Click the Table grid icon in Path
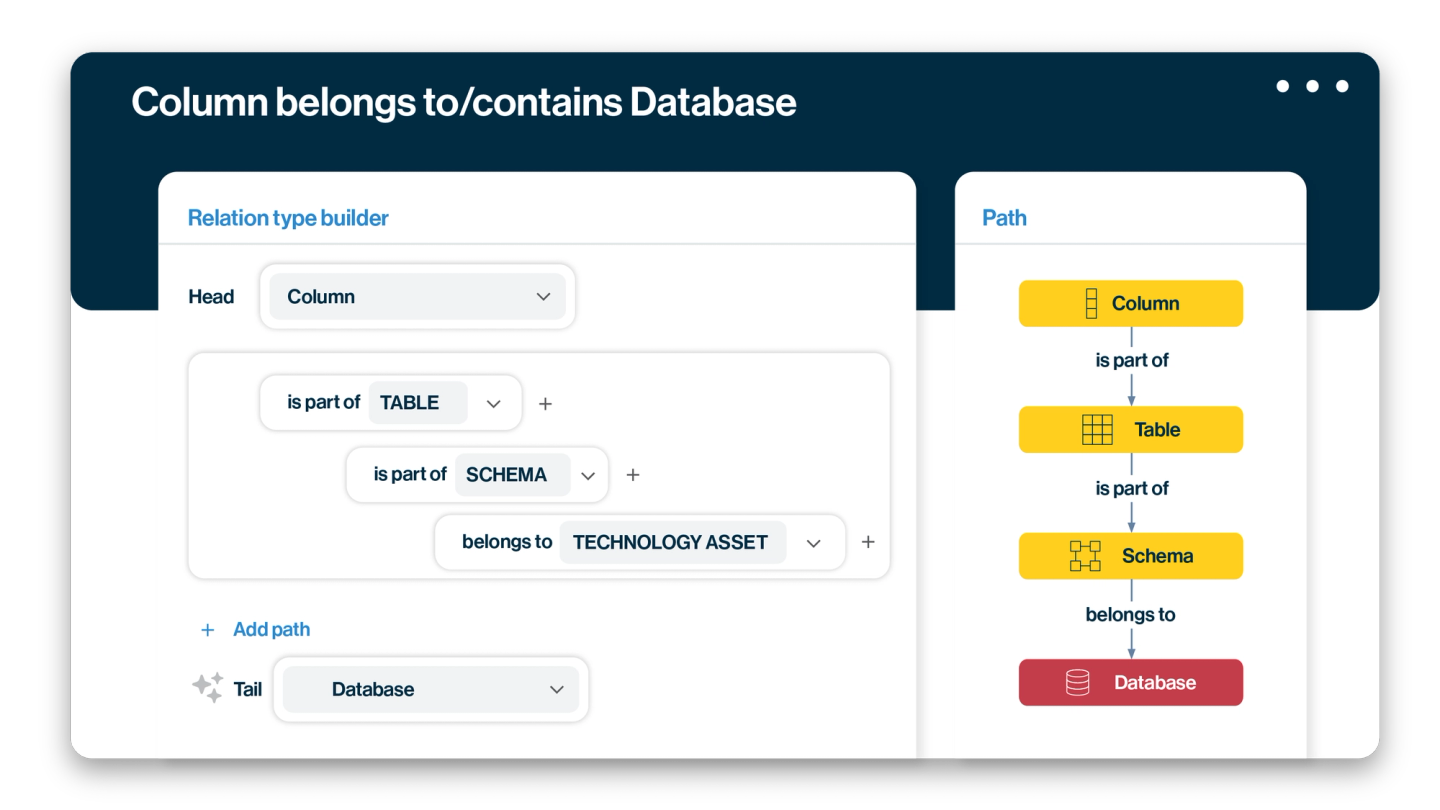 coord(1097,430)
